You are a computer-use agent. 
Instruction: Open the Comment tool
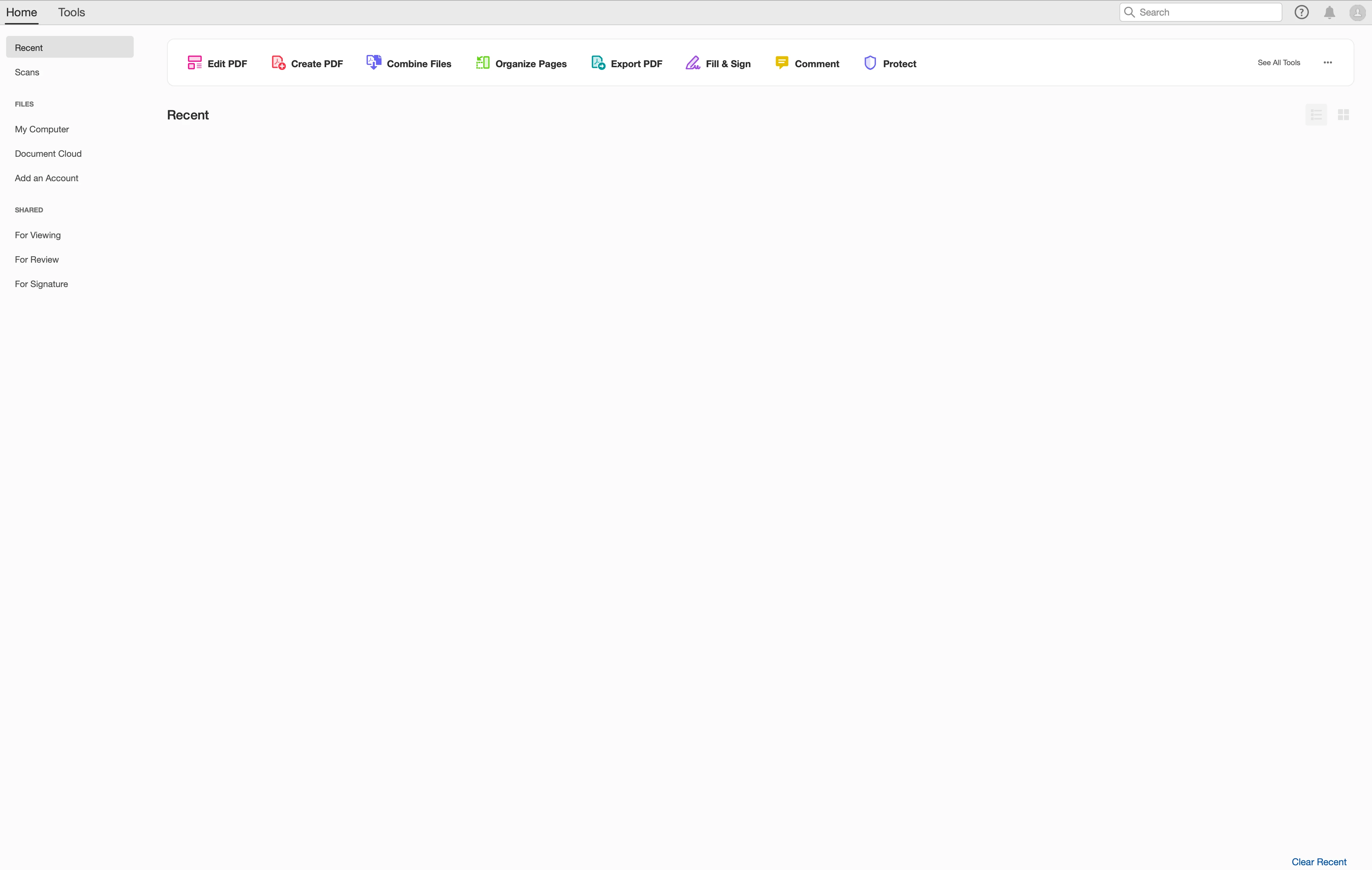[x=807, y=63]
